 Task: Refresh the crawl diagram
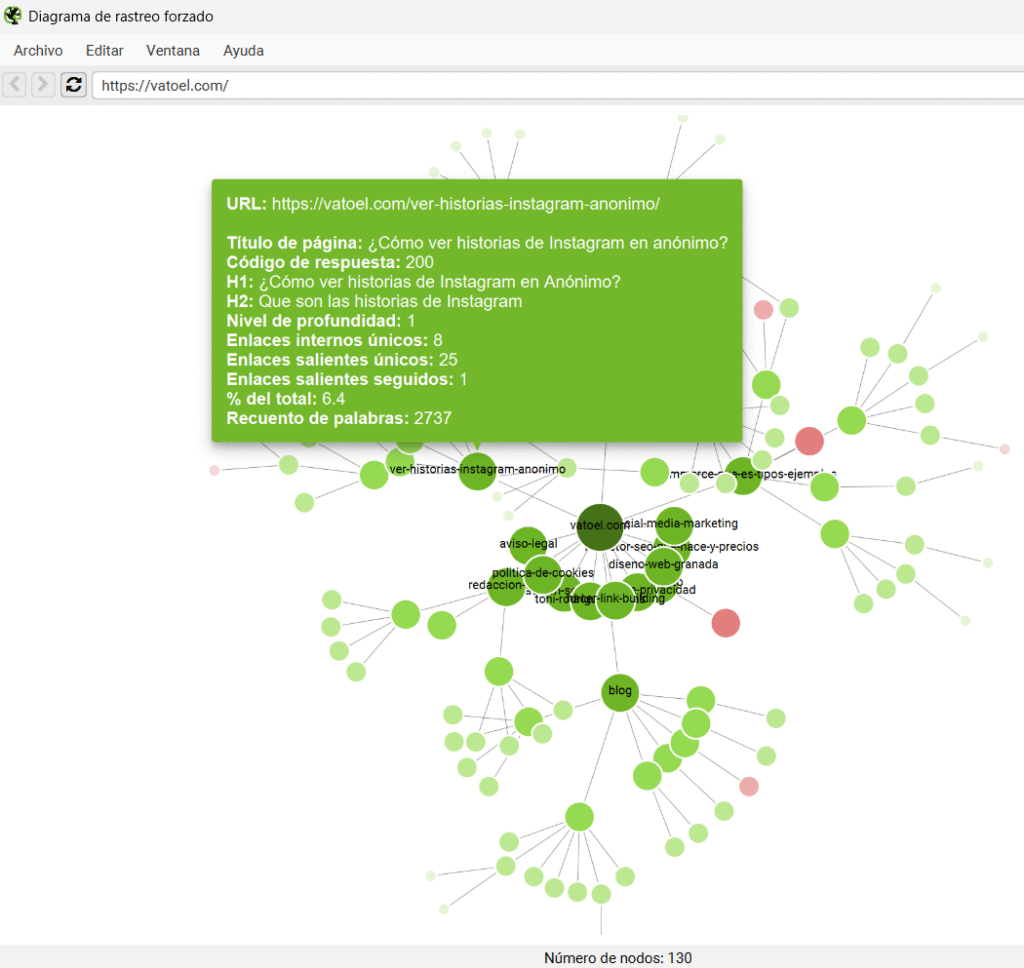point(73,85)
